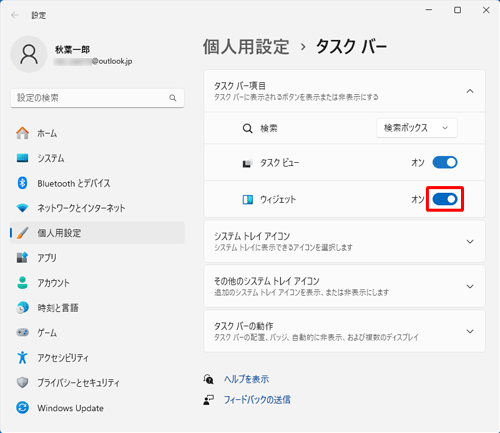500x433 pixels.
Task: Turn off the タスク ビュー toggle
Action: (x=445, y=163)
